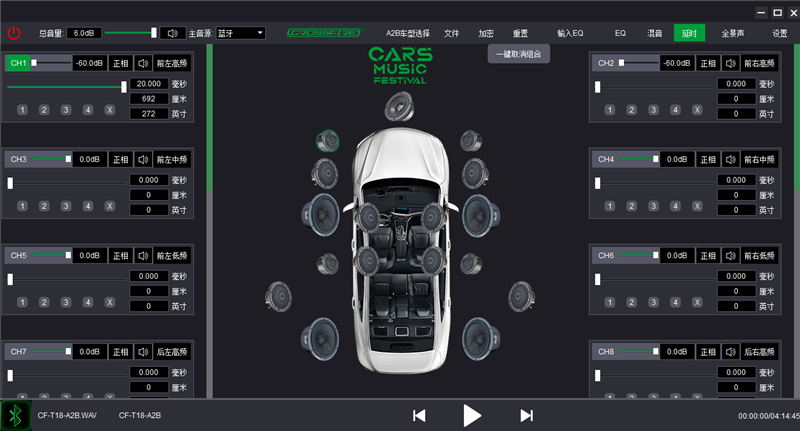Select group 3 button under CH3
Viewport: 800px width, 431px height.
pos(66,206)
